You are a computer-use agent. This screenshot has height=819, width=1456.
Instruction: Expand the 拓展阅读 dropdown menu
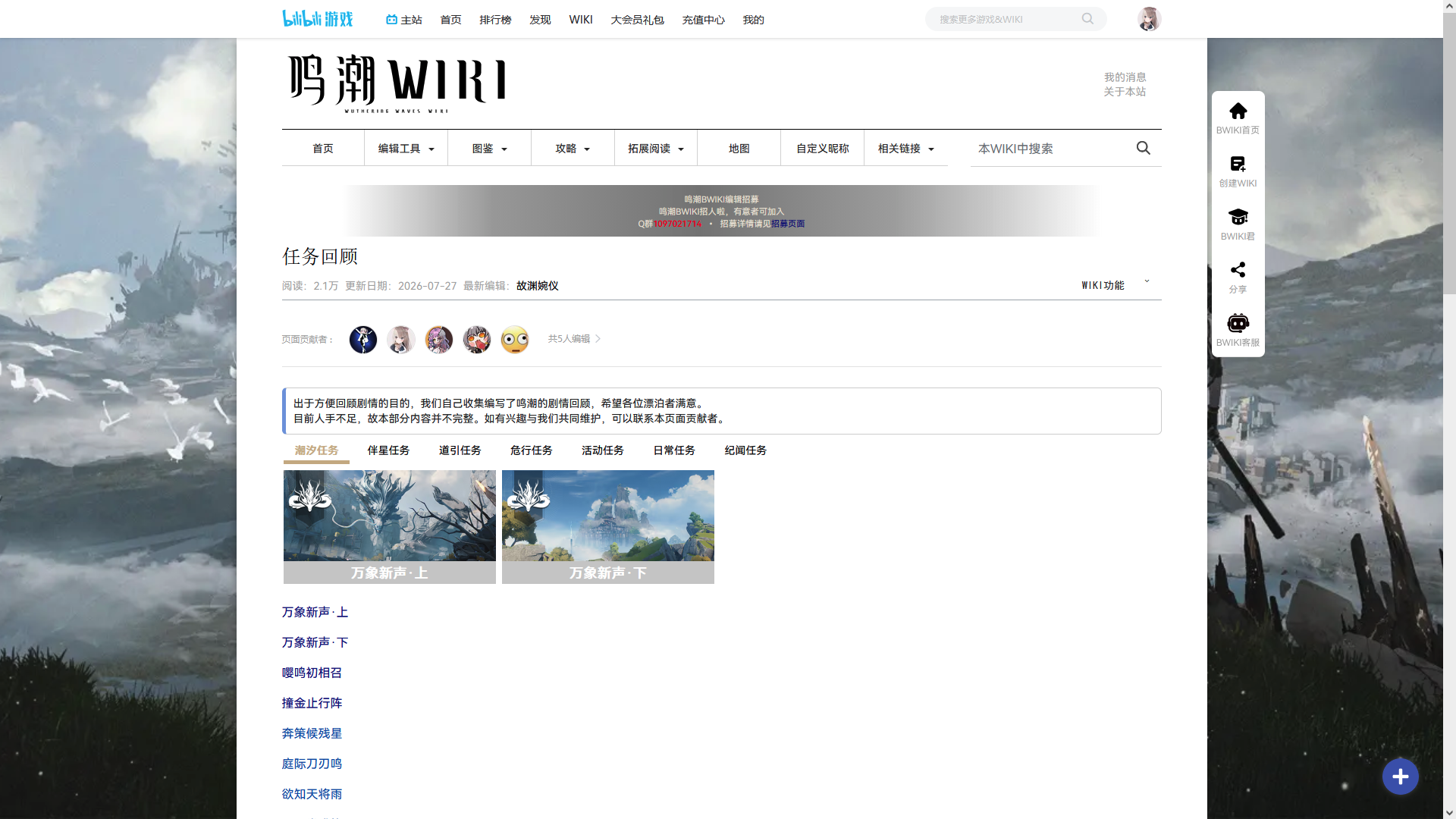656,149
